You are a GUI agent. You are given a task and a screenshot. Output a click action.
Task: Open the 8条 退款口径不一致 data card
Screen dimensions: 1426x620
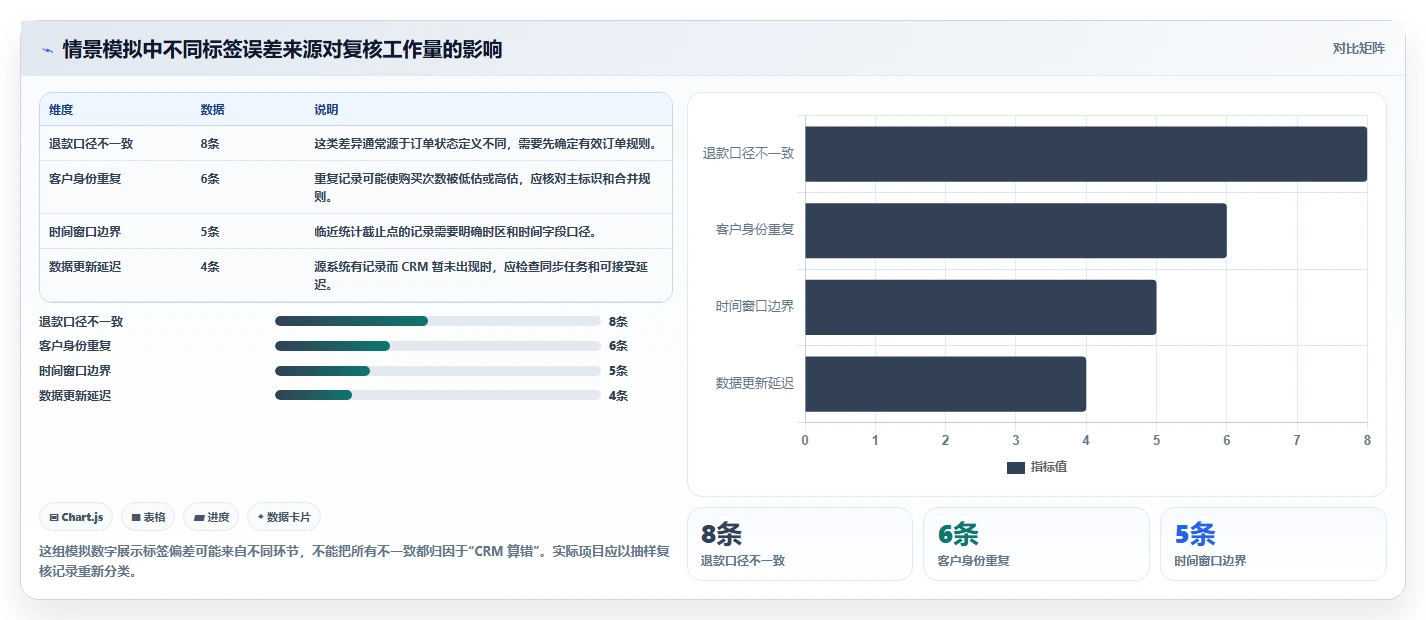[800, 544]
